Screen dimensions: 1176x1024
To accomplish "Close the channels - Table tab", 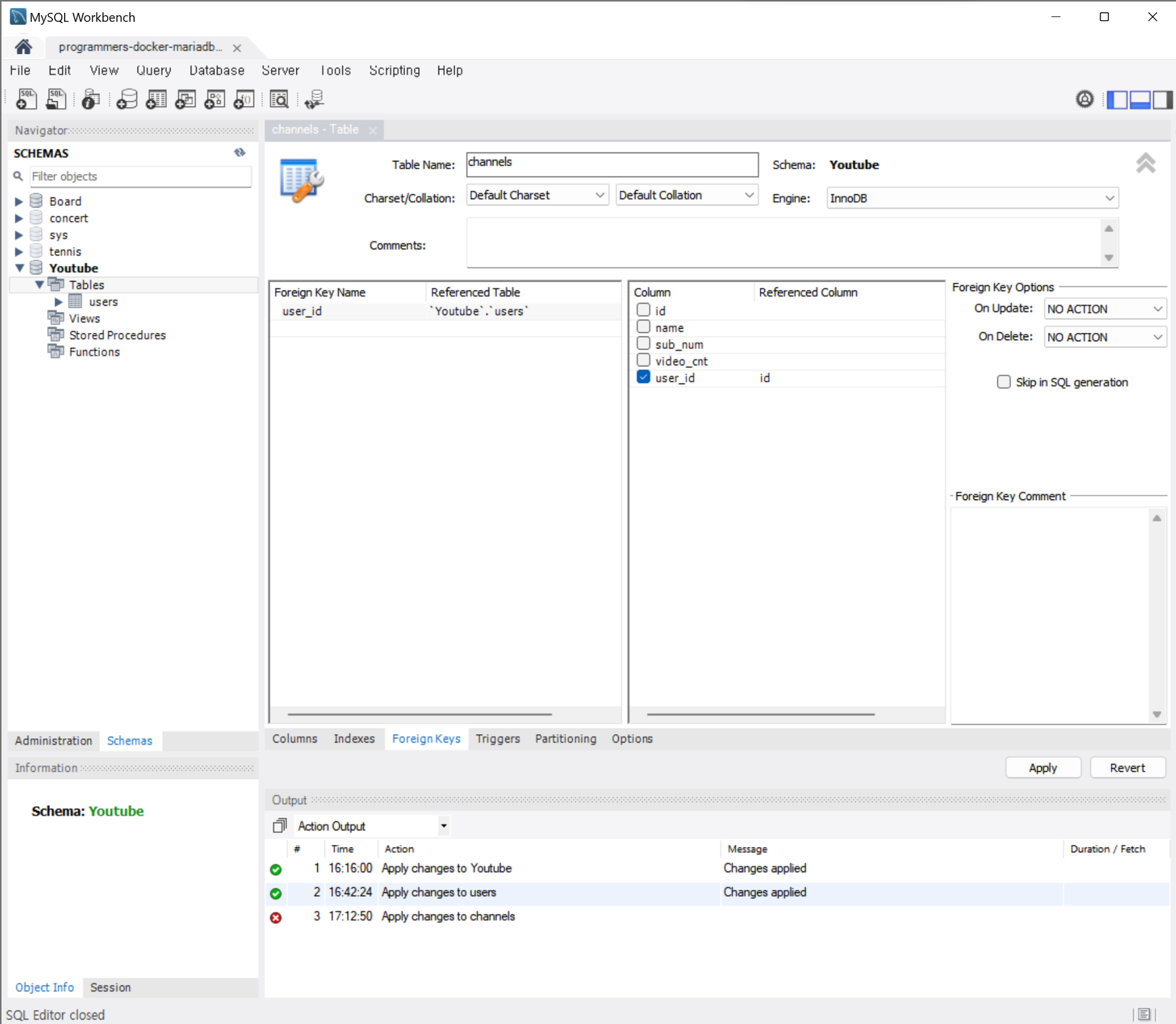I will click(373, 131).
